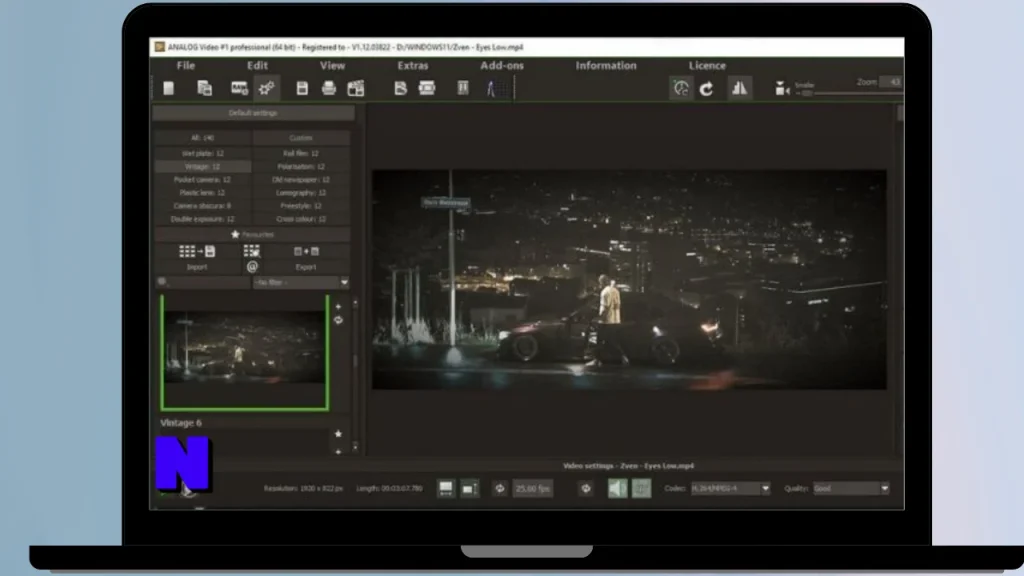Open the Edit menu
This screenshot has height=576, width=1024.
pos(257,65)
